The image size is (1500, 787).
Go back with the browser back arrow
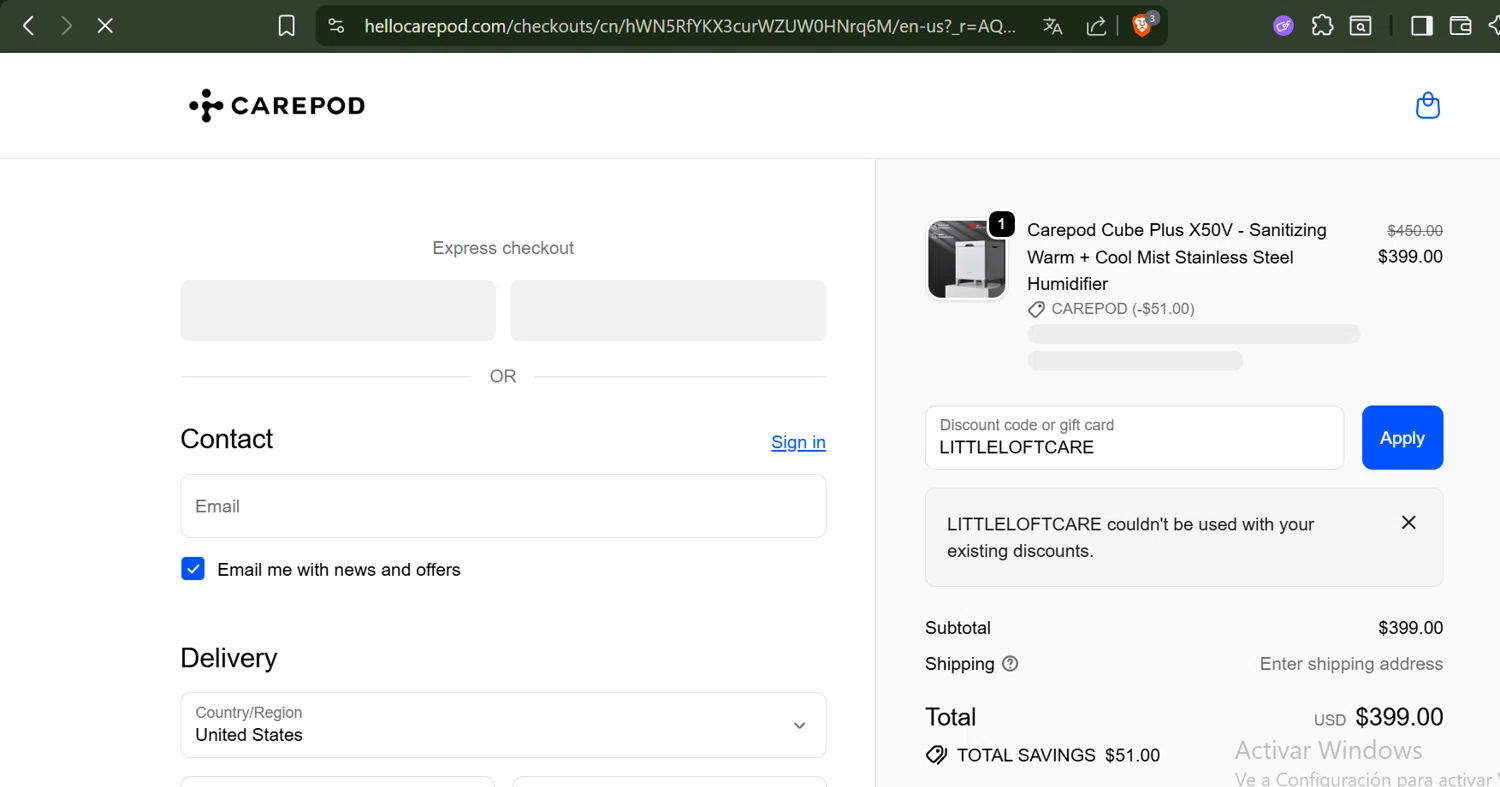coord(29,26)
